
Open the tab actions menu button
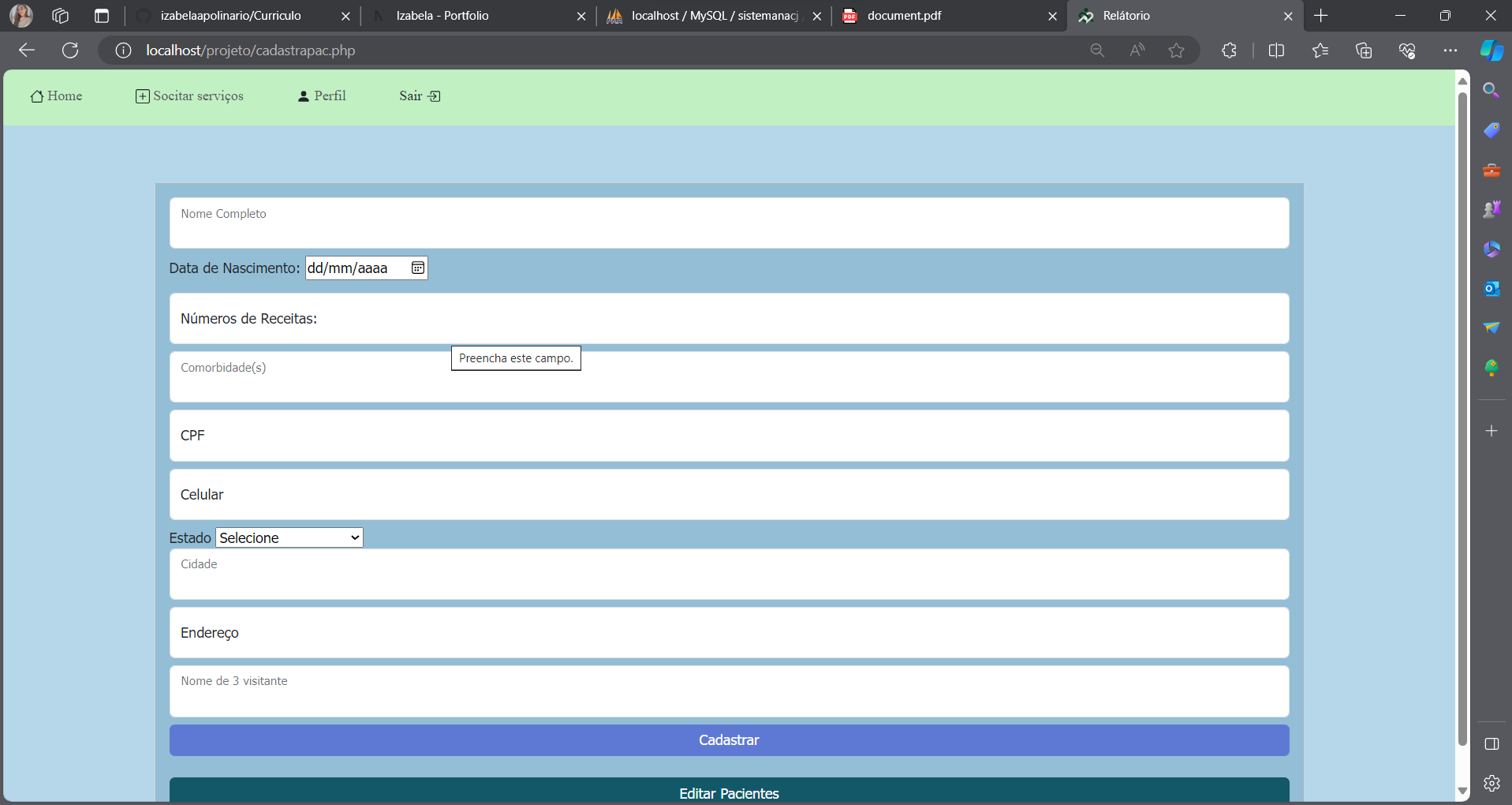pyautogui.click(x=101, y=16)
